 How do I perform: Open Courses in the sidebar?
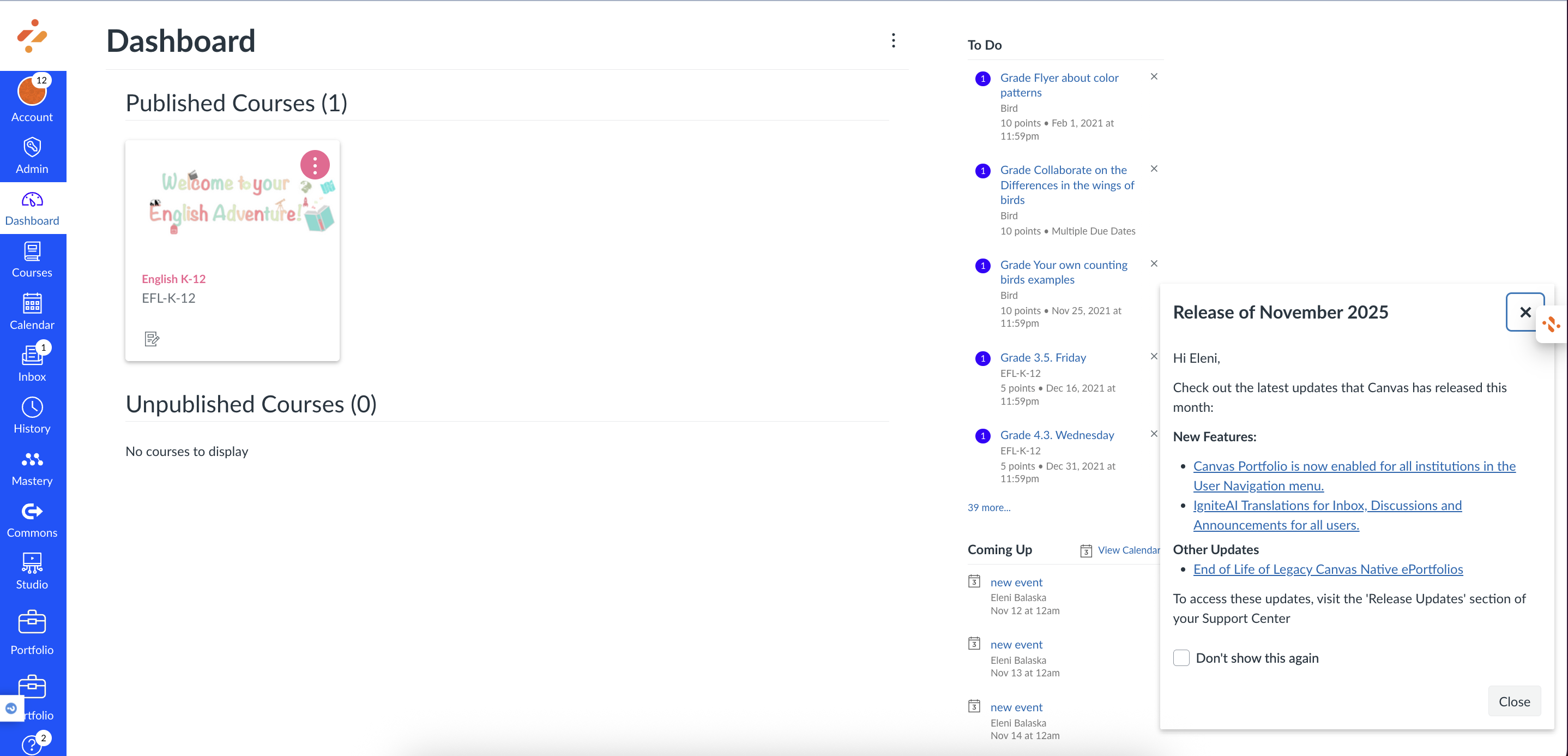click(x=32, y=259)
